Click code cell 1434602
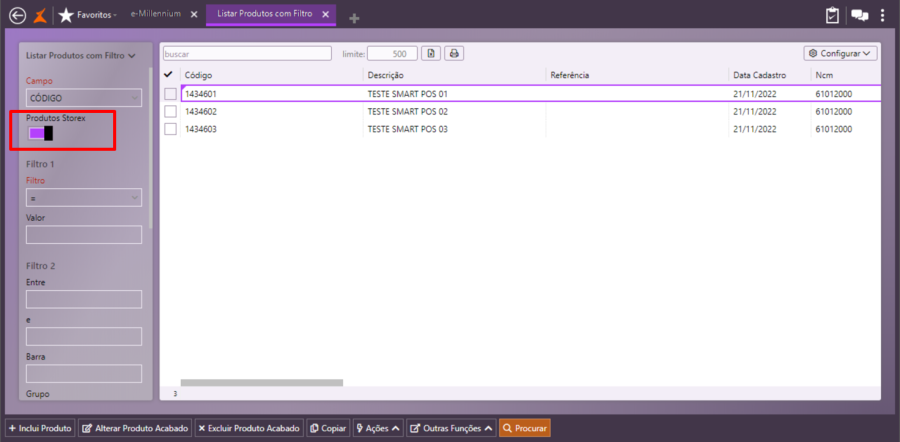 200,111
